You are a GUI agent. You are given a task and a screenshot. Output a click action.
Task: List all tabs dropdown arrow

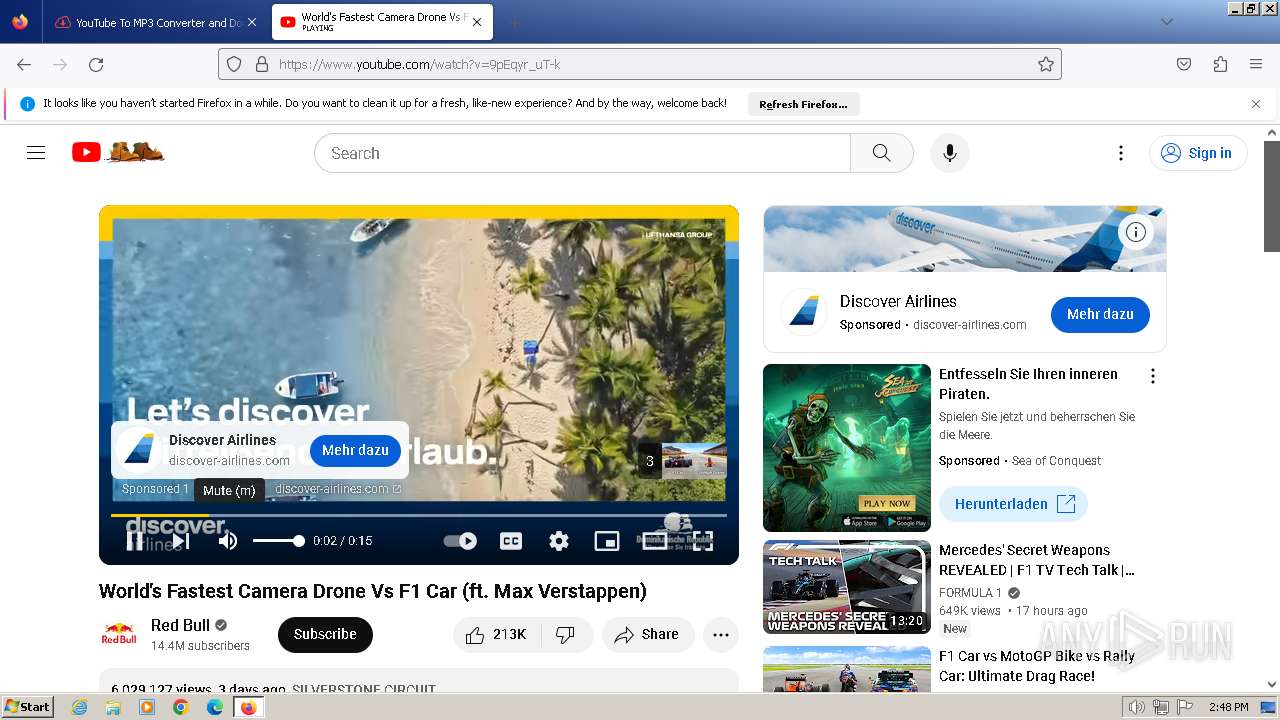(1166, 22)
